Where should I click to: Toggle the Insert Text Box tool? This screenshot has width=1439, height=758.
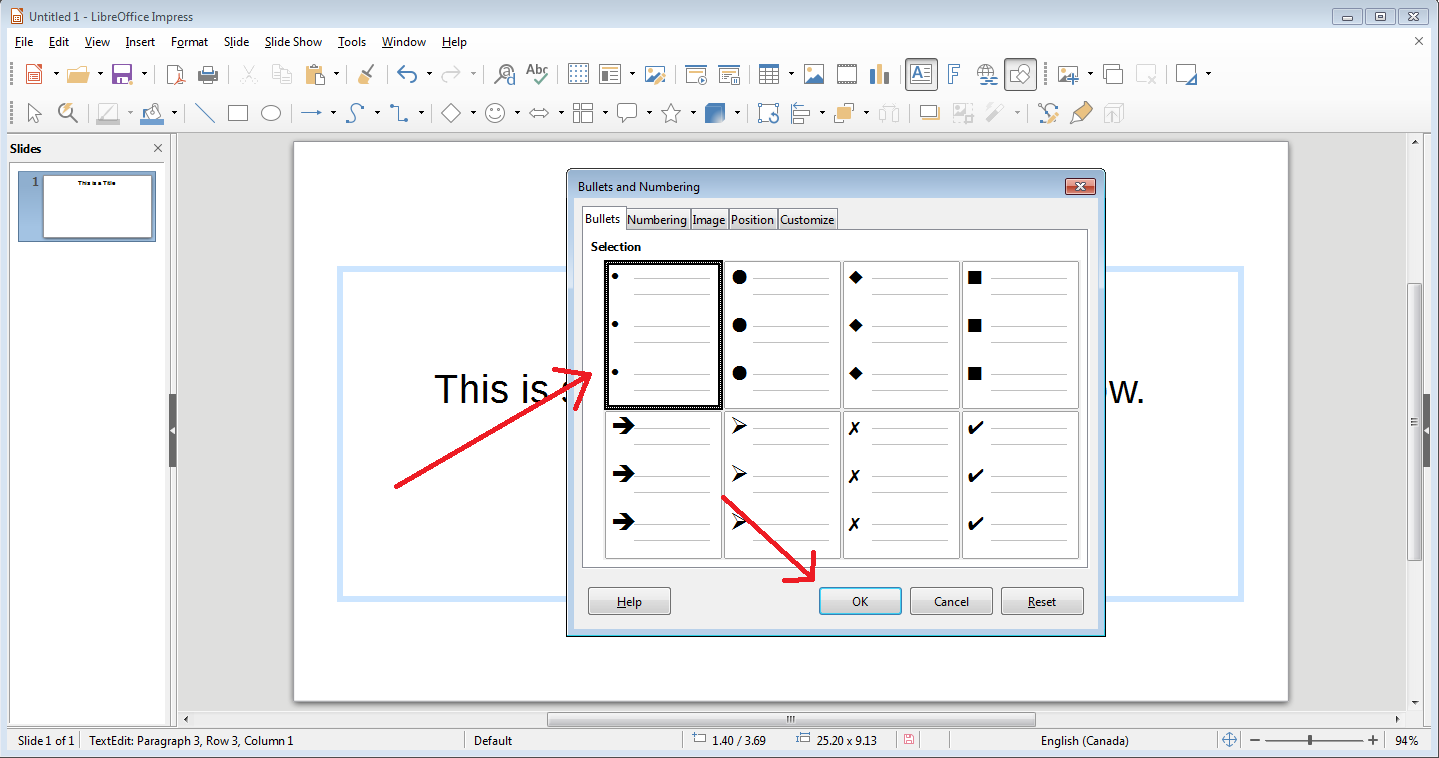[x=921, y=74]
